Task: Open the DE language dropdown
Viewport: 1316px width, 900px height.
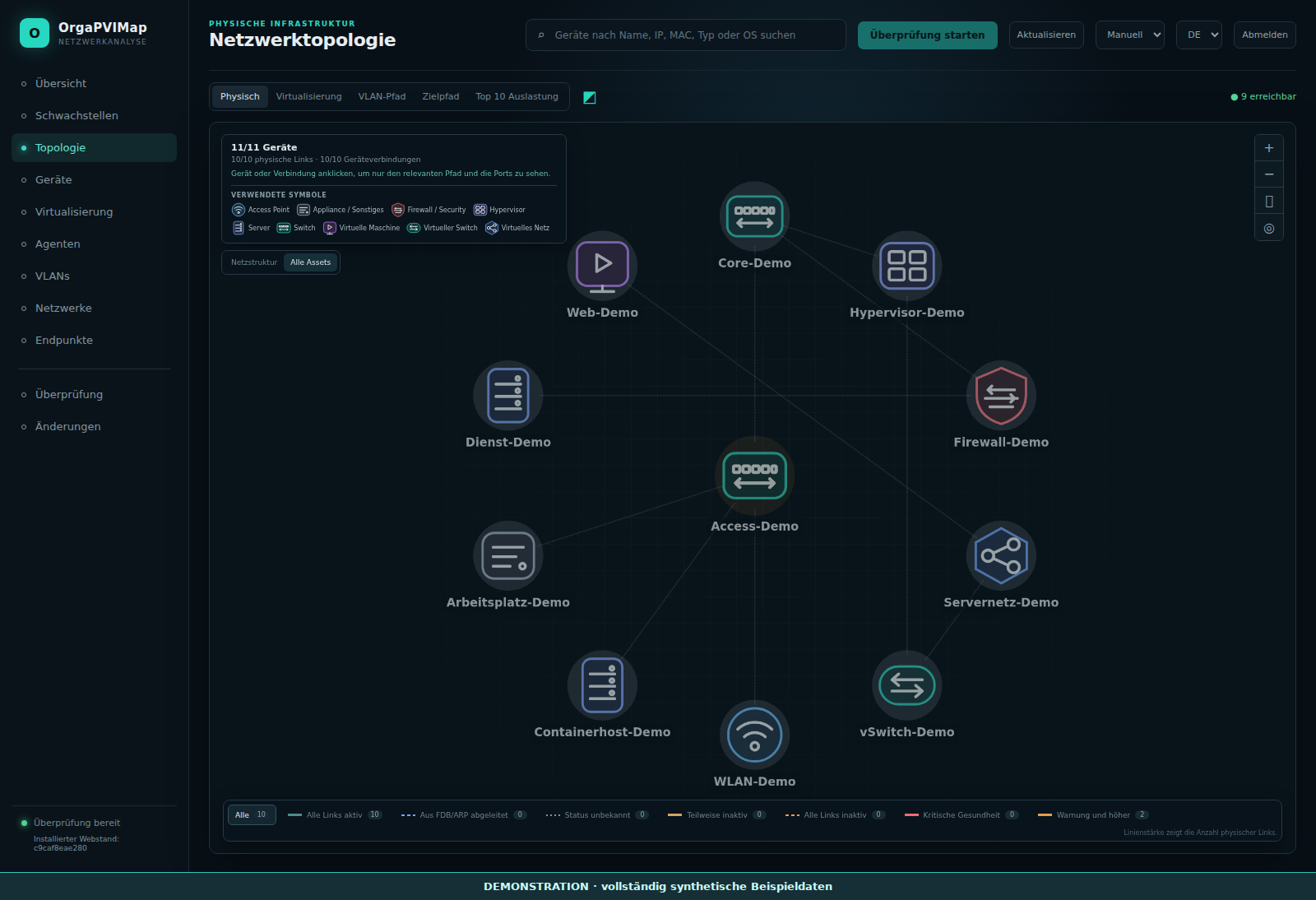Action: click(x=1198, y=35)
